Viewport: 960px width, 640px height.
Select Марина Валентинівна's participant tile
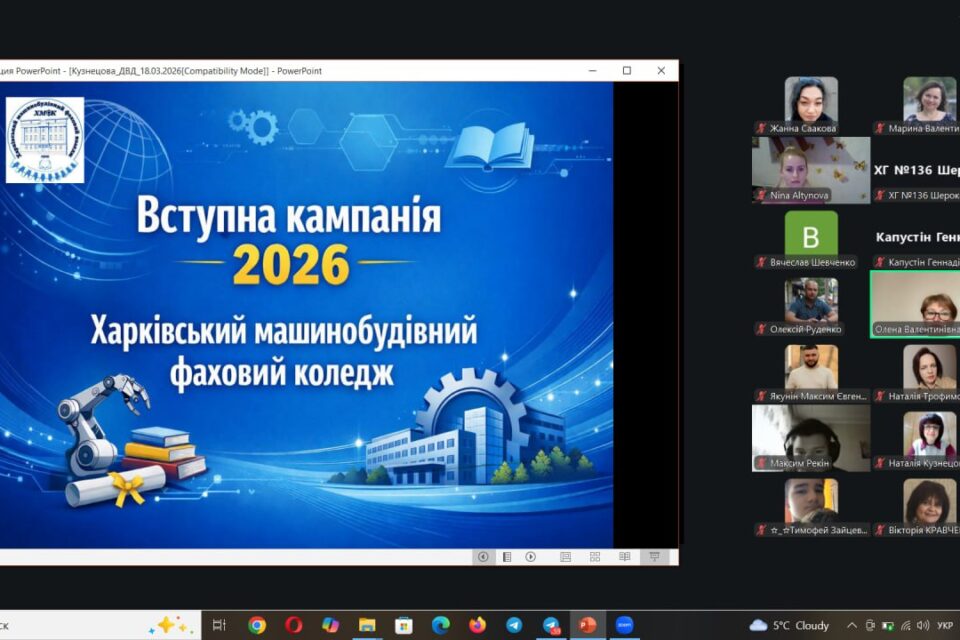click(x=916, y=105)
